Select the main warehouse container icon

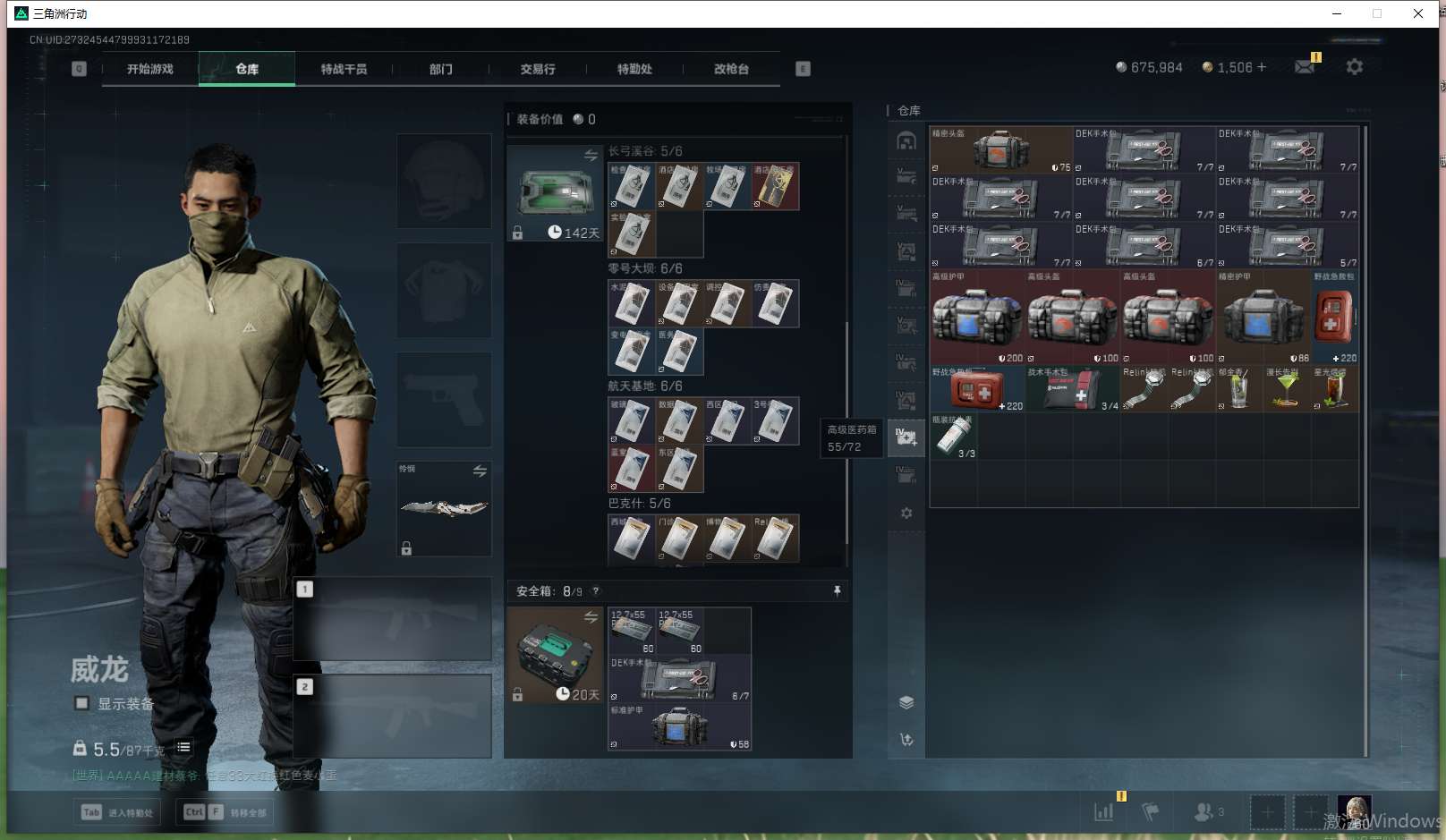pos(906,141)
